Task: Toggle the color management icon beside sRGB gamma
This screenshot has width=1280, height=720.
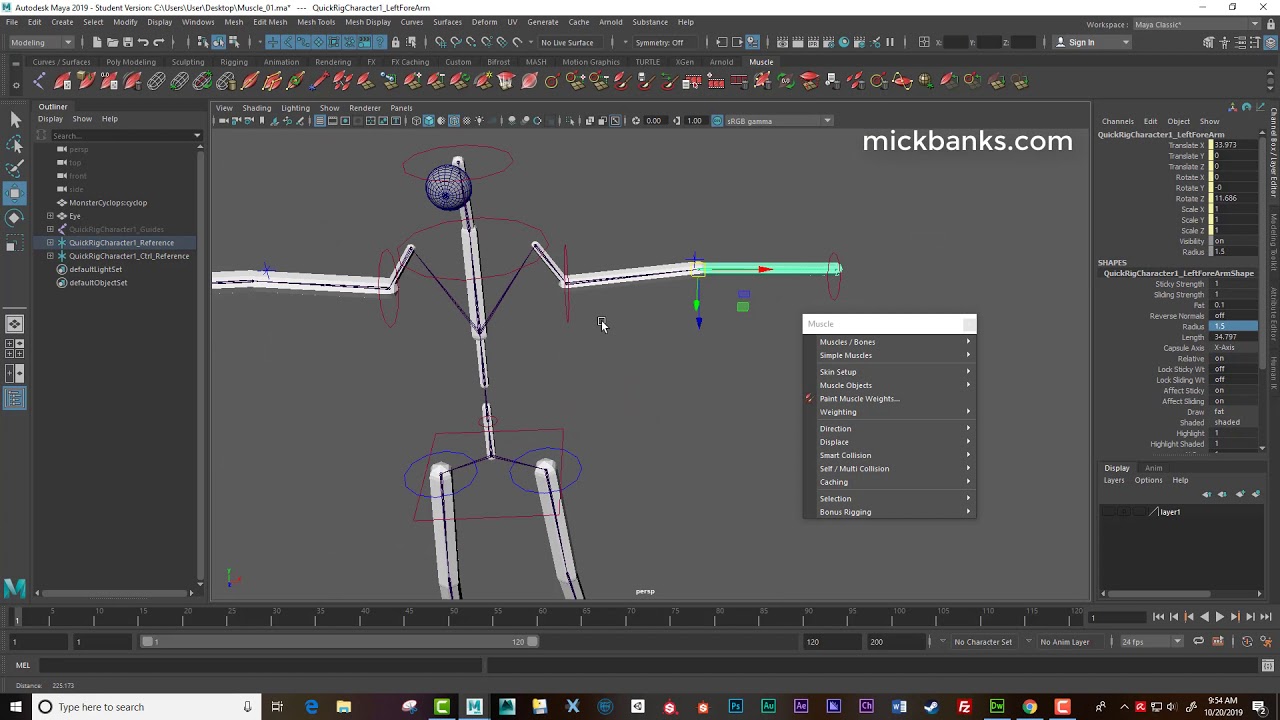Action: (x=717, y=121)
